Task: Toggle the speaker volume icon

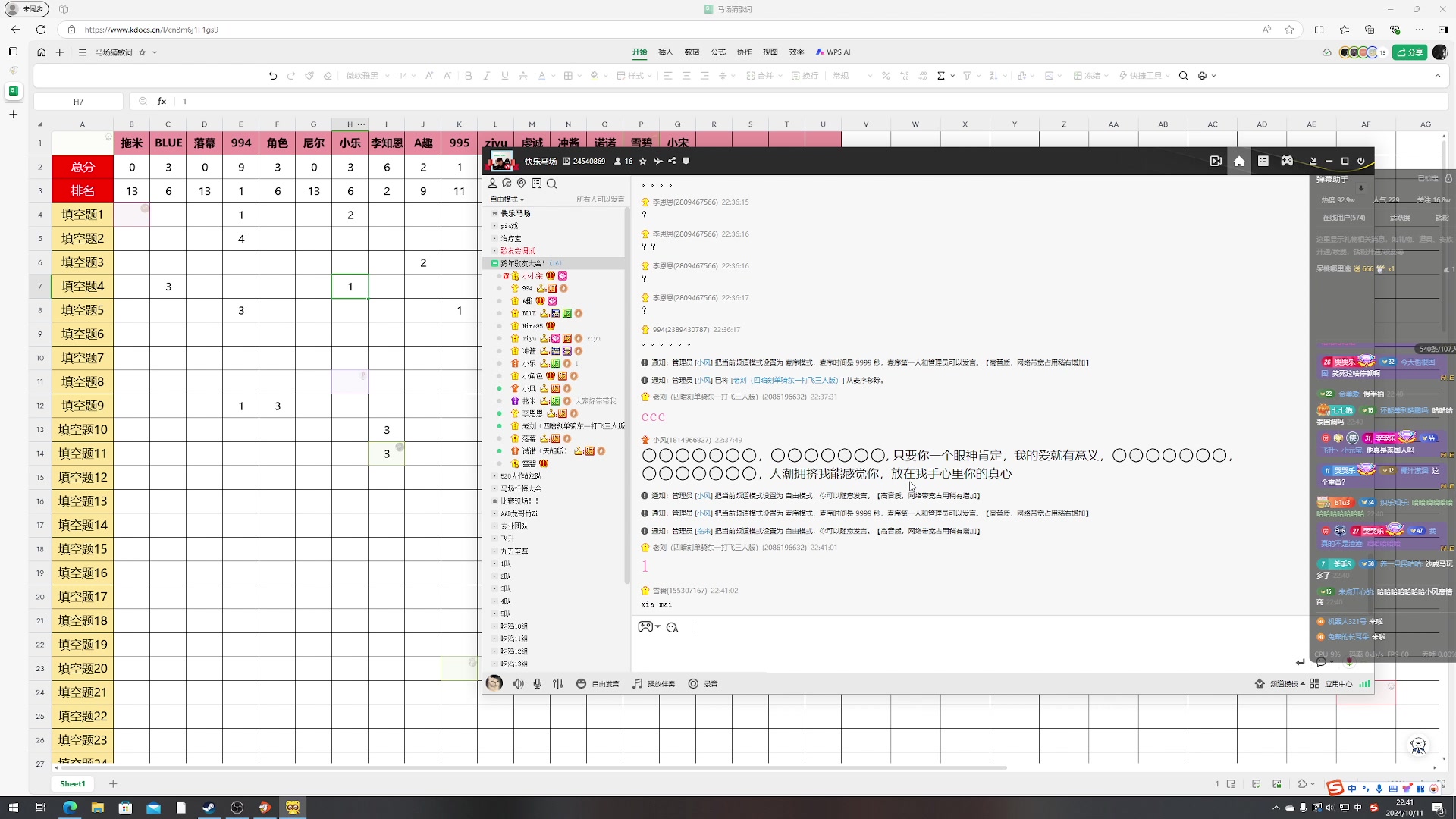Action: pos(518,684)
